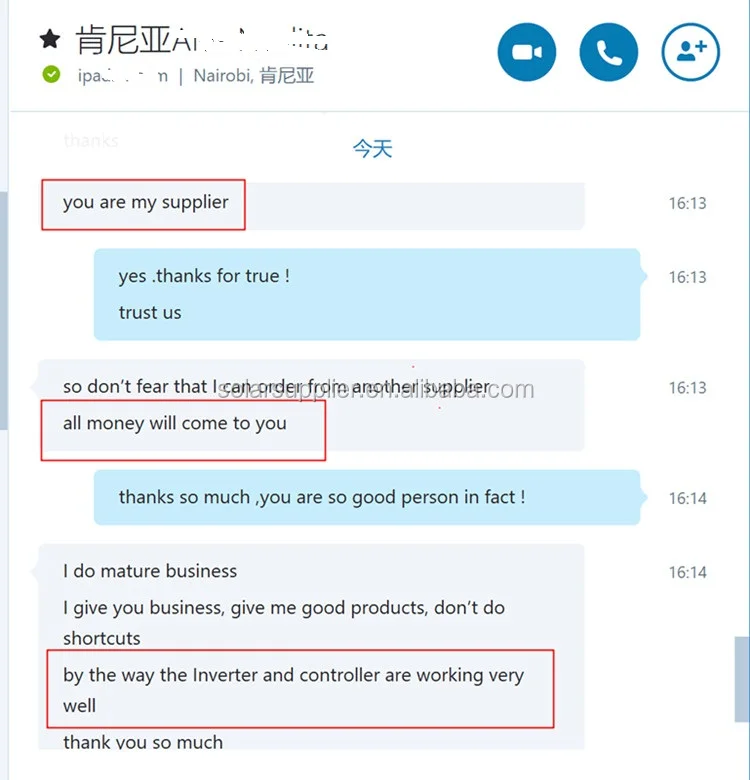Start a video call with contact
This screenshot has width=750, height=780.
pyautogui.click(x=527, y=52)
